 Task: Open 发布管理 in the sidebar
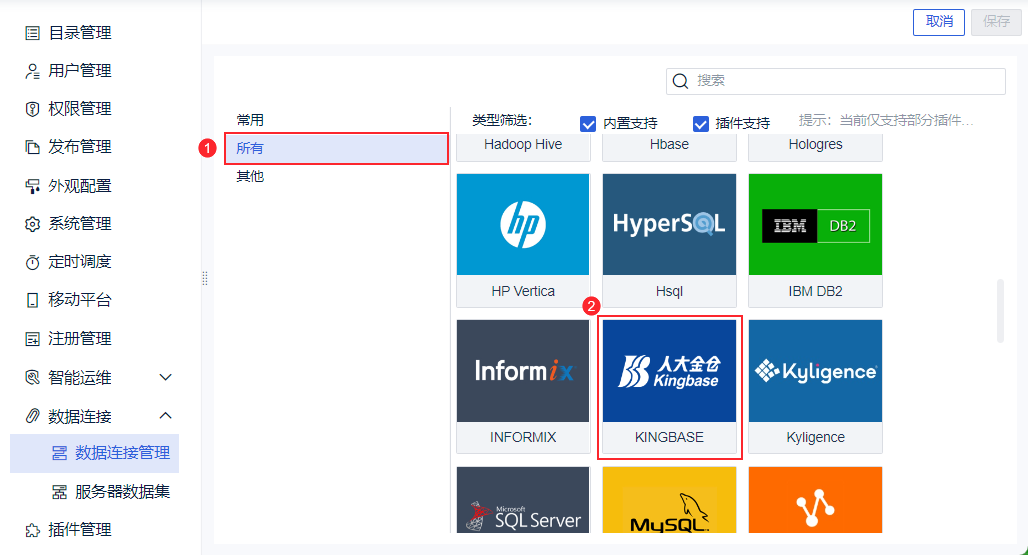pos(80,147)
